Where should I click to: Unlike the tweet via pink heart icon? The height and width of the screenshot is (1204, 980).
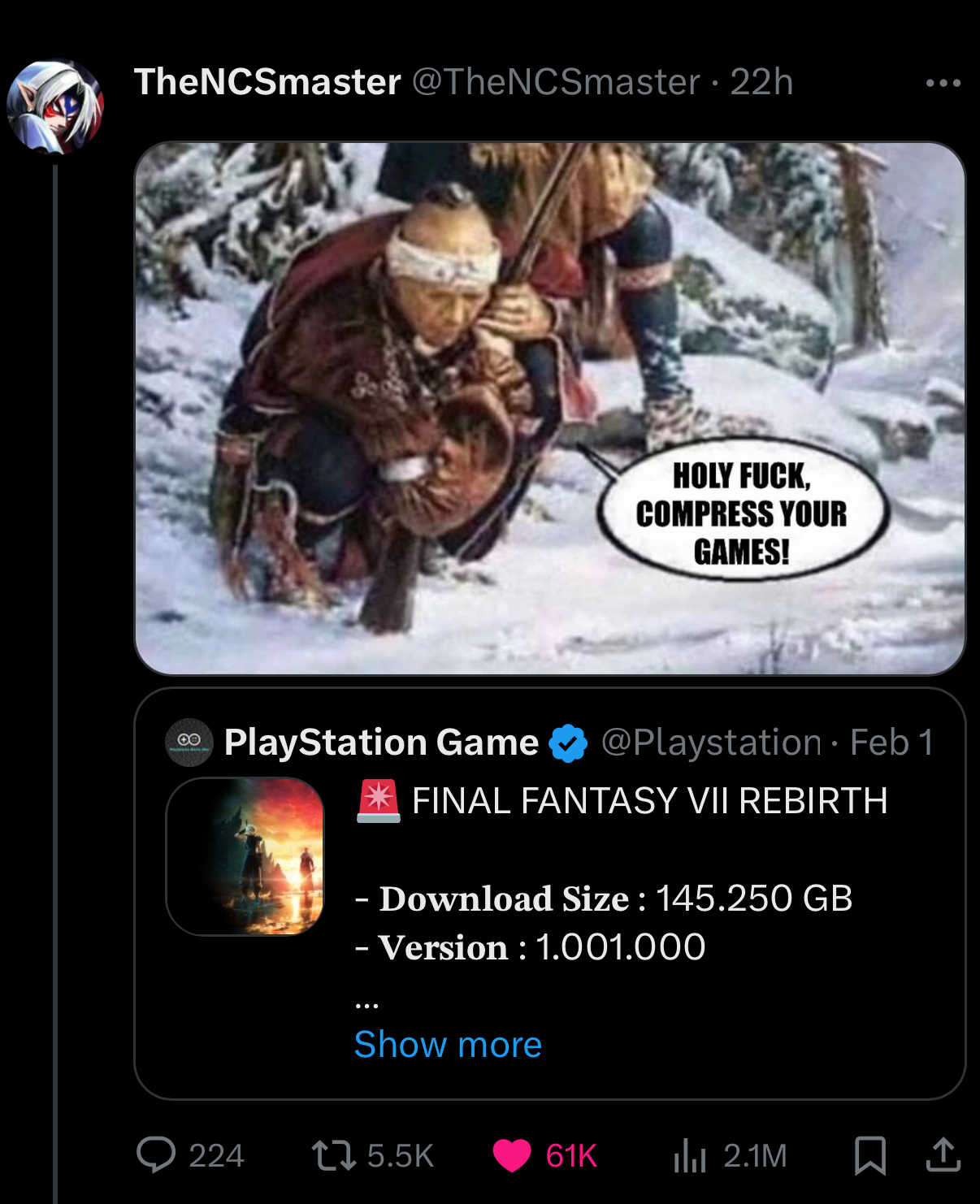click(512, 1155)
